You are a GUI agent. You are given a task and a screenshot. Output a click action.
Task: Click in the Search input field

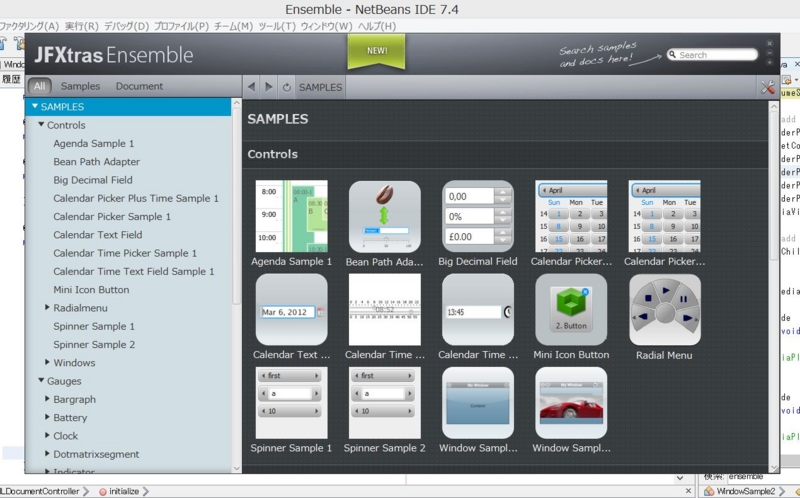click(x=712, y=55)
